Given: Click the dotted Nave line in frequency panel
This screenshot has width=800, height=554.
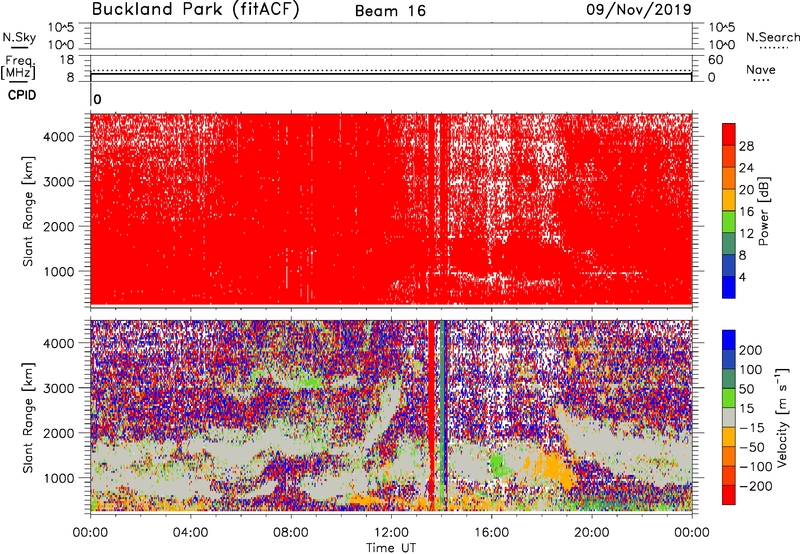Looking at the screenshot, I should tap(391, 70).
